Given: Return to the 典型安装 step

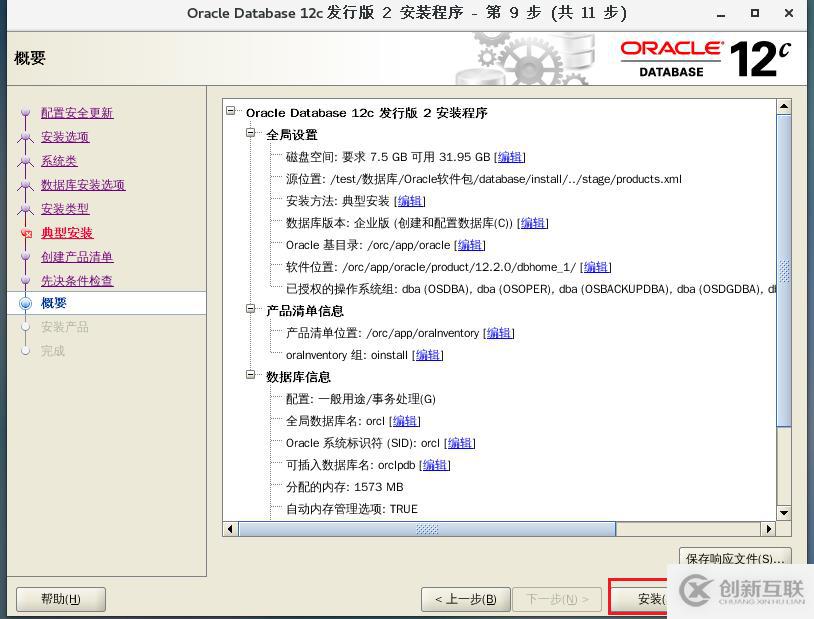Looking at the screenshot, I should point(67,233).
